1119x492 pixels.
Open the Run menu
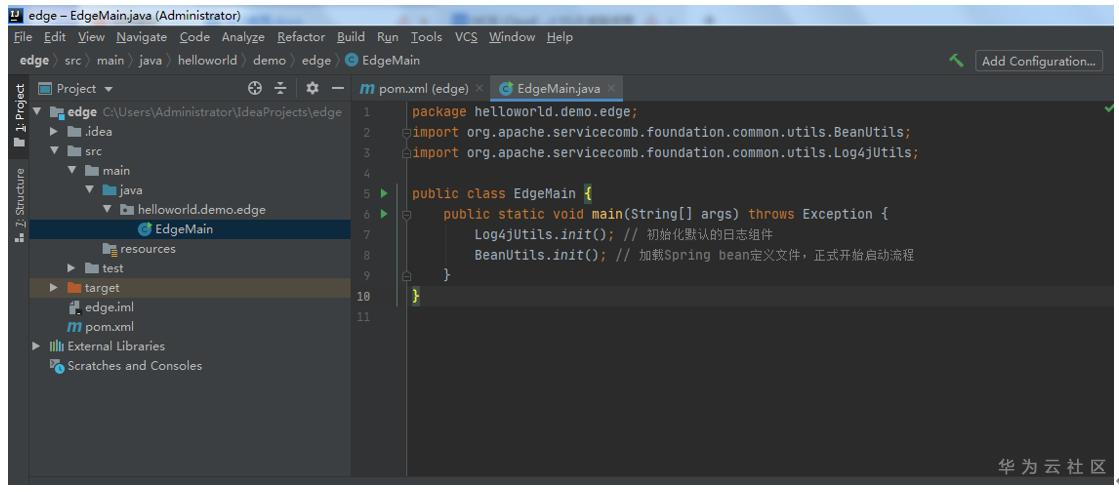[388, 37]
